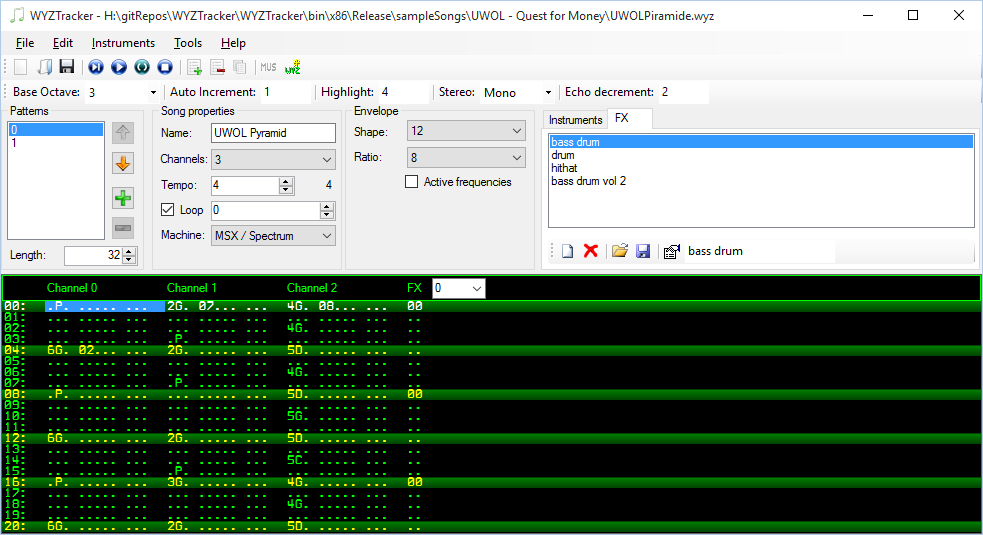Click the add pattern list icon
This screenshot has width=983, height=535.
(194, 67)
